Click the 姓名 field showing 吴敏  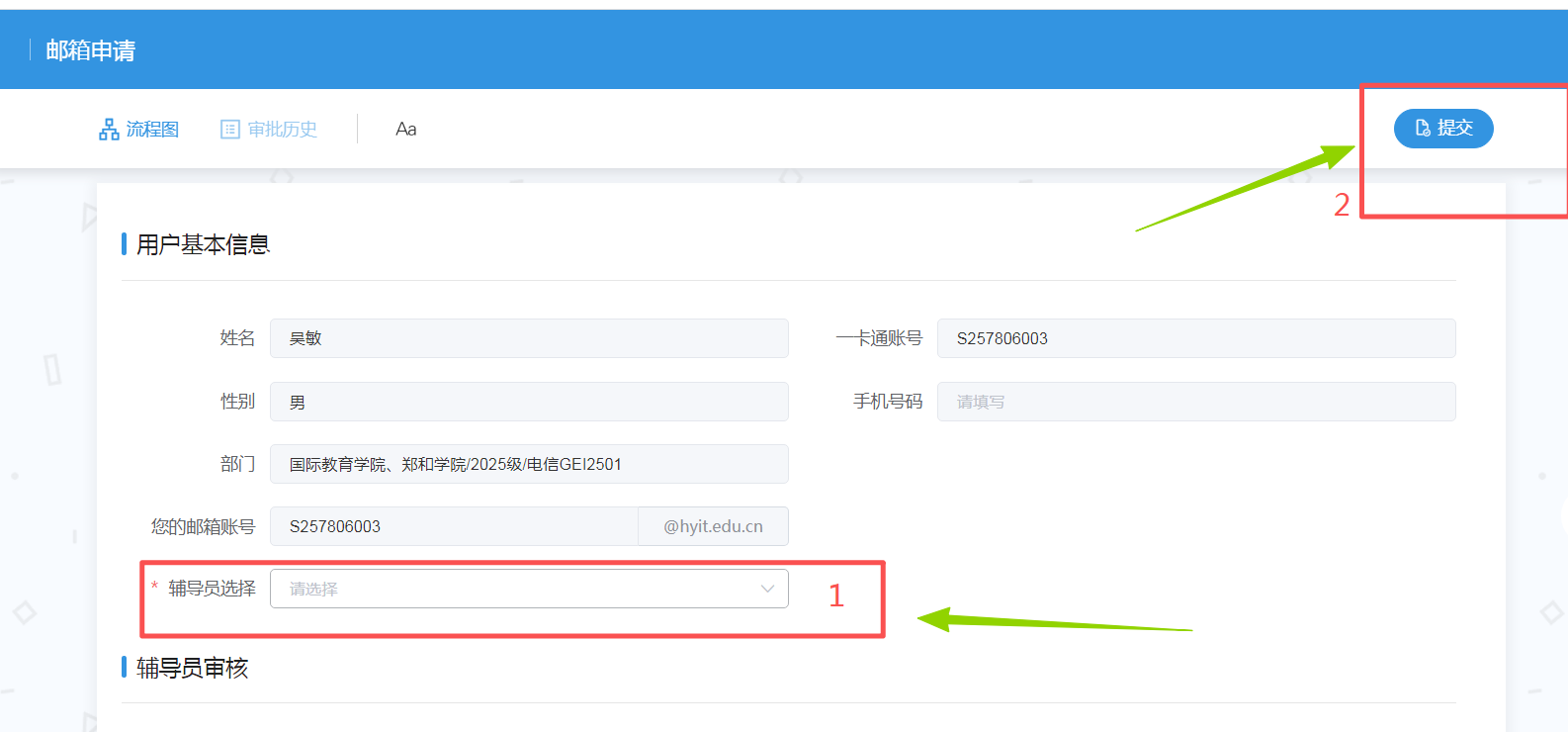528,338
